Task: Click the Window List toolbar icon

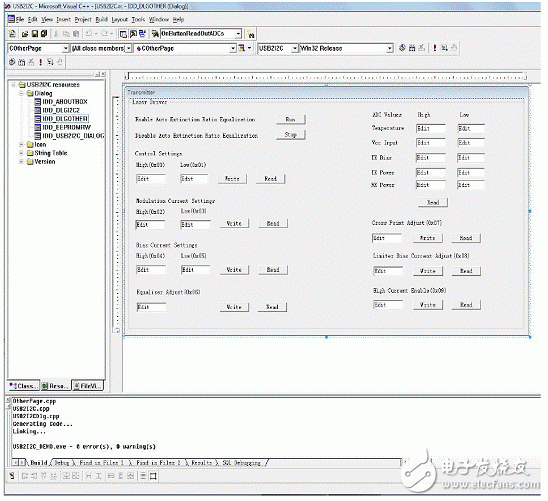Action: pyautogui.click(x=142, y=34)
